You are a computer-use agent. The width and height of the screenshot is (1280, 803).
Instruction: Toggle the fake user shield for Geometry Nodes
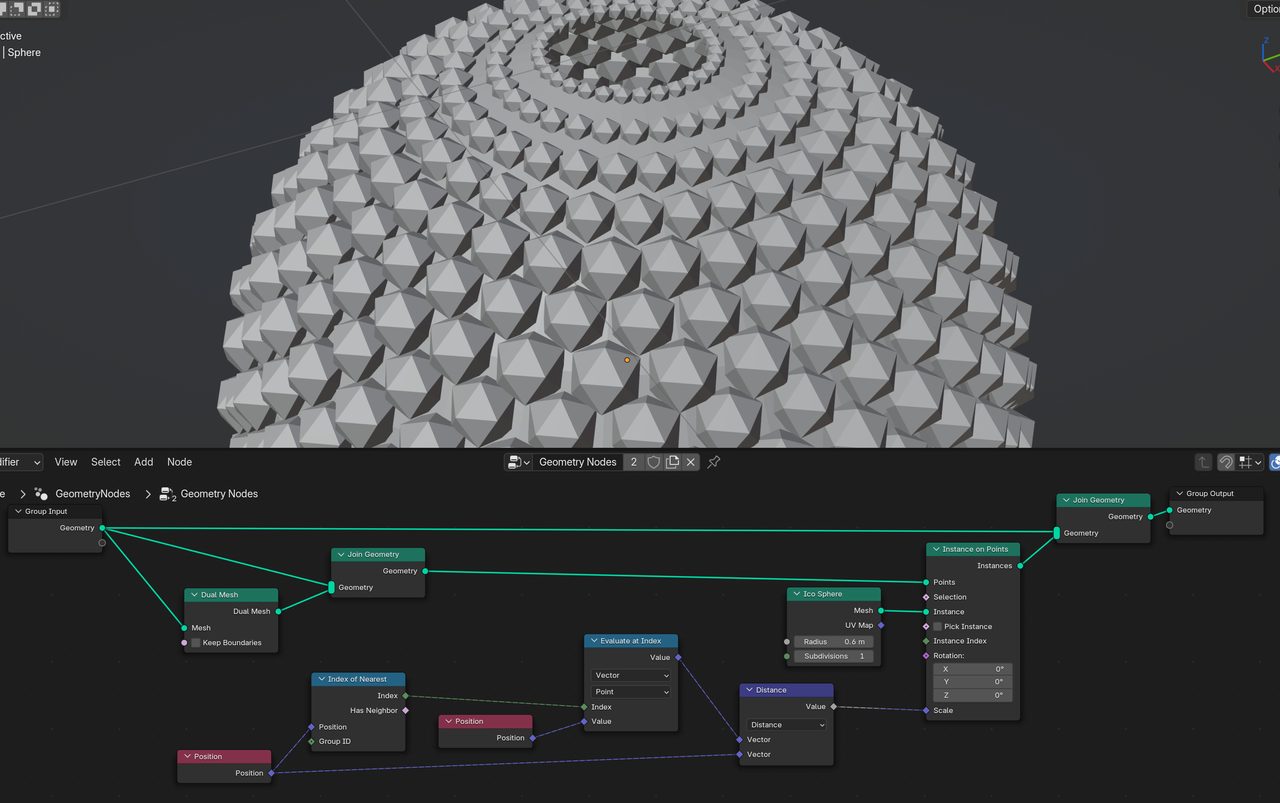point(654,462)
